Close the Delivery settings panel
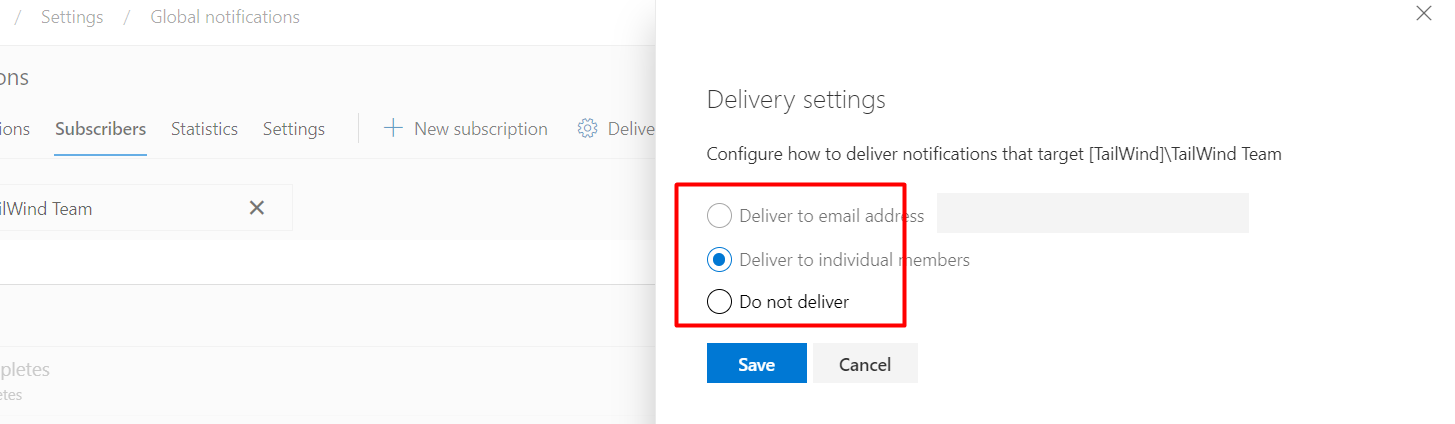 pos(1424,14)
